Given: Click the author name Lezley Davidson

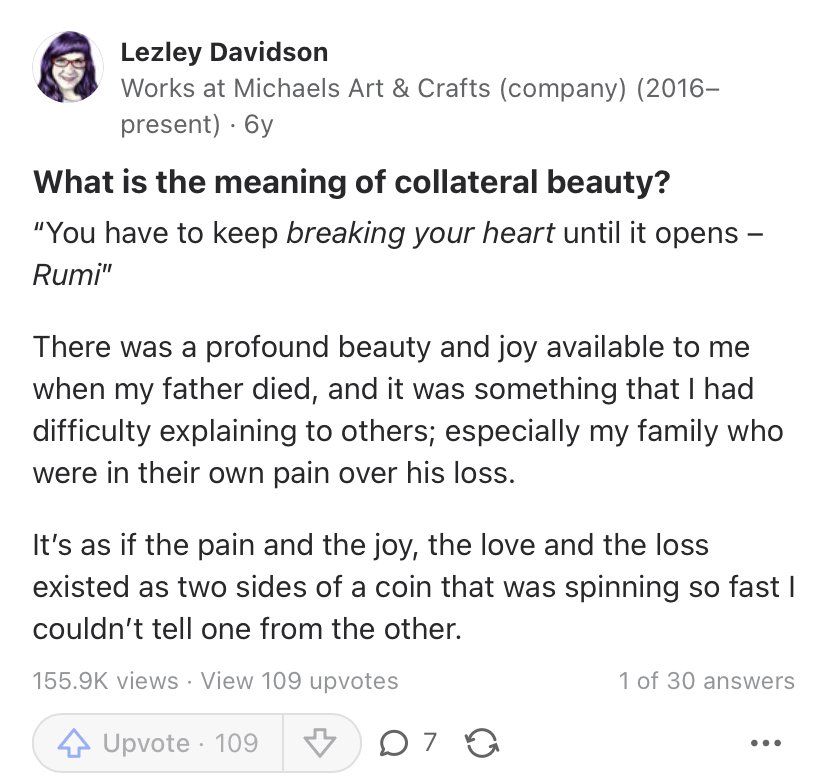Looking at the screenshot, I should [x=224, y=52].
